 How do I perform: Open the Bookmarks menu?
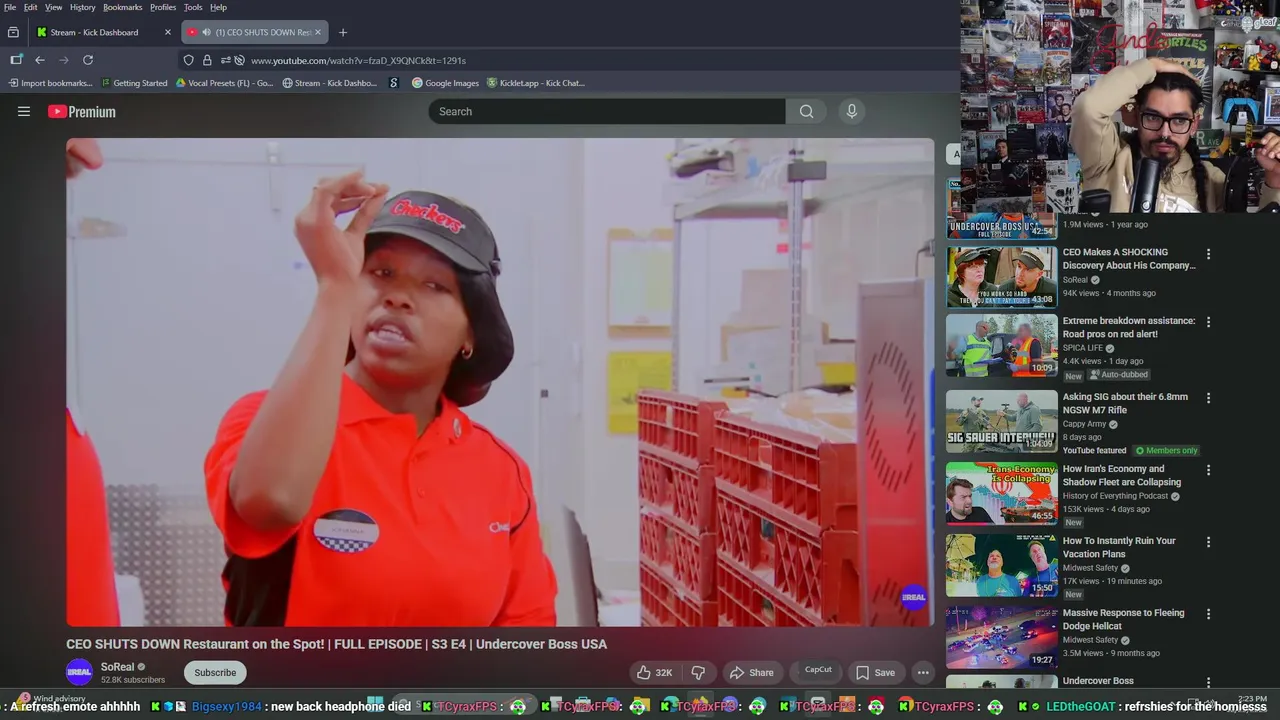[123, 7]
